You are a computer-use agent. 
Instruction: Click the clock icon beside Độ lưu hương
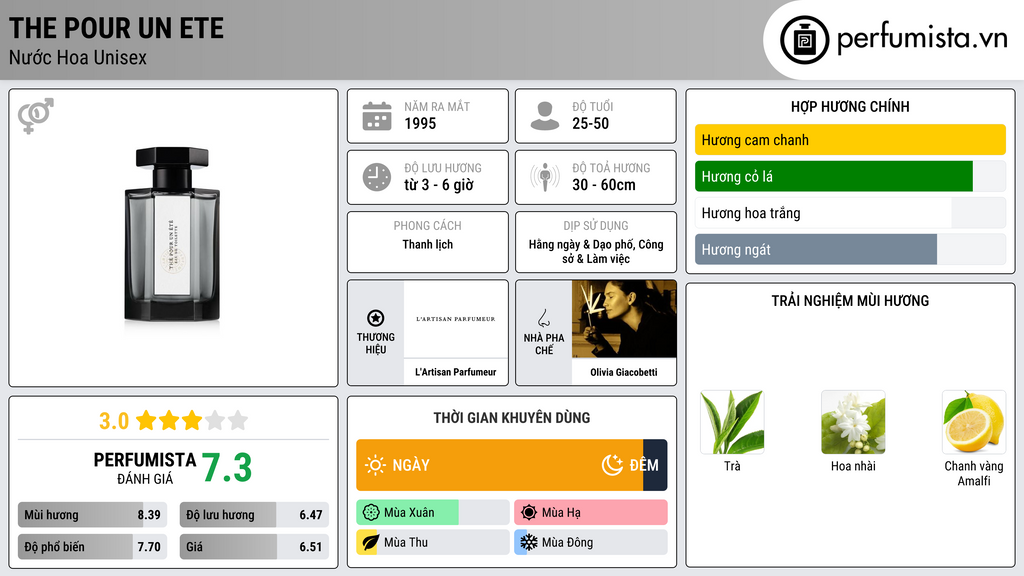[377, 177]
